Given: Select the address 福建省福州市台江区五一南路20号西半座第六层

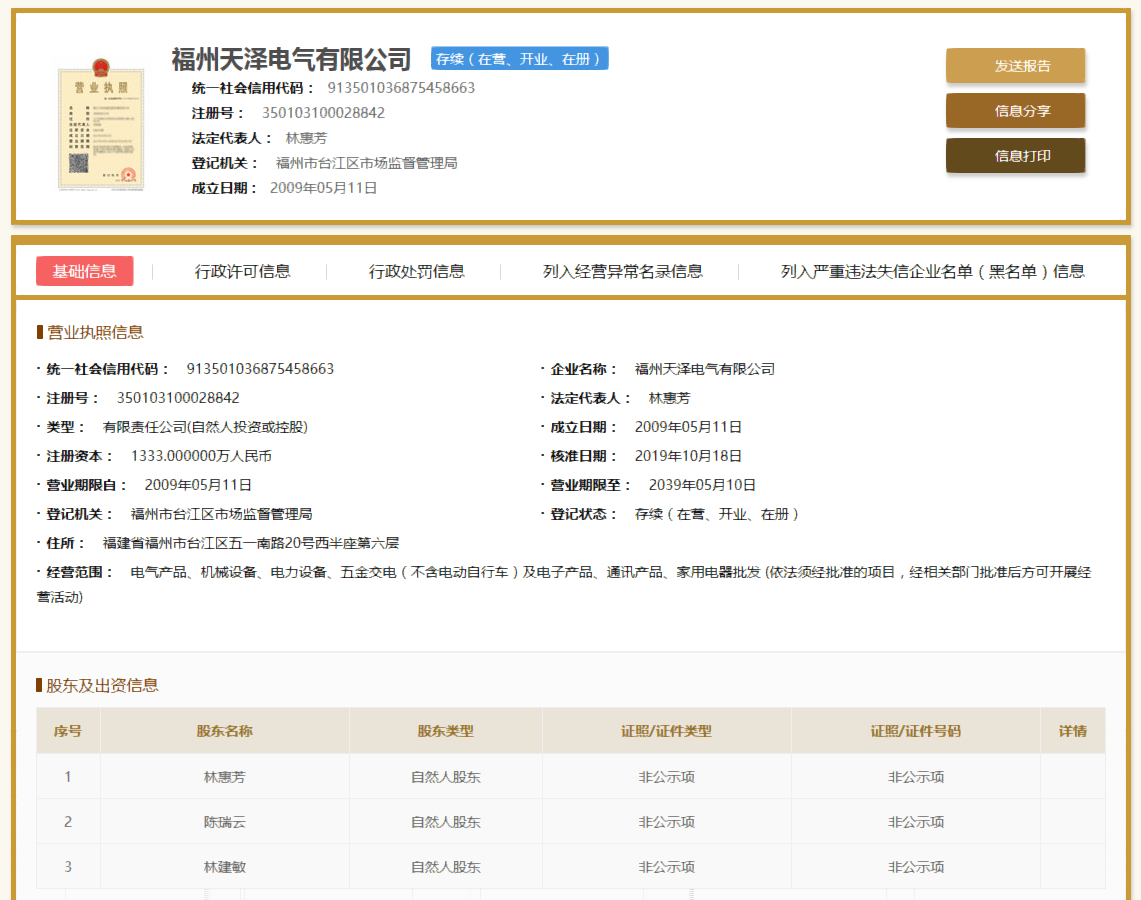Looking at the screenshot, I should click(250, 543).
